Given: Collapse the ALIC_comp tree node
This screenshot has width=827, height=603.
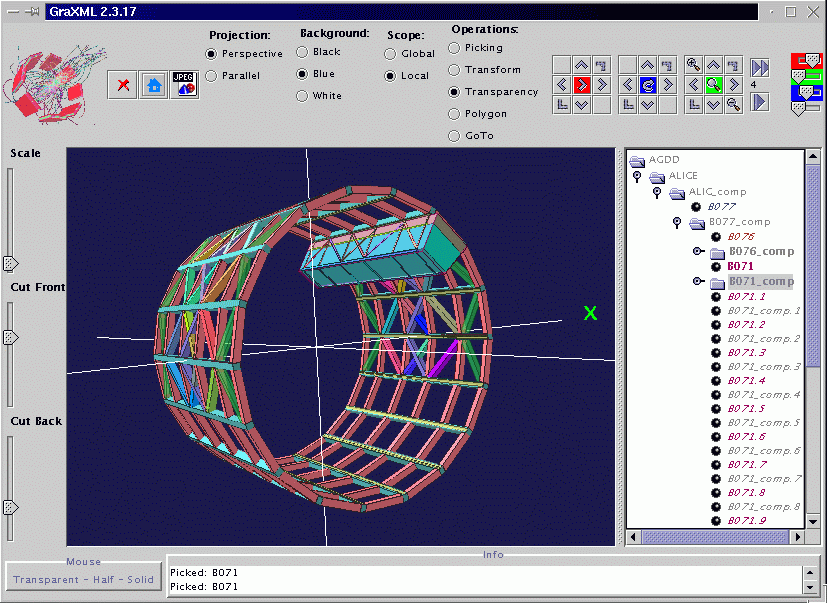Looking at the screenshot, I should coord(657,193).
